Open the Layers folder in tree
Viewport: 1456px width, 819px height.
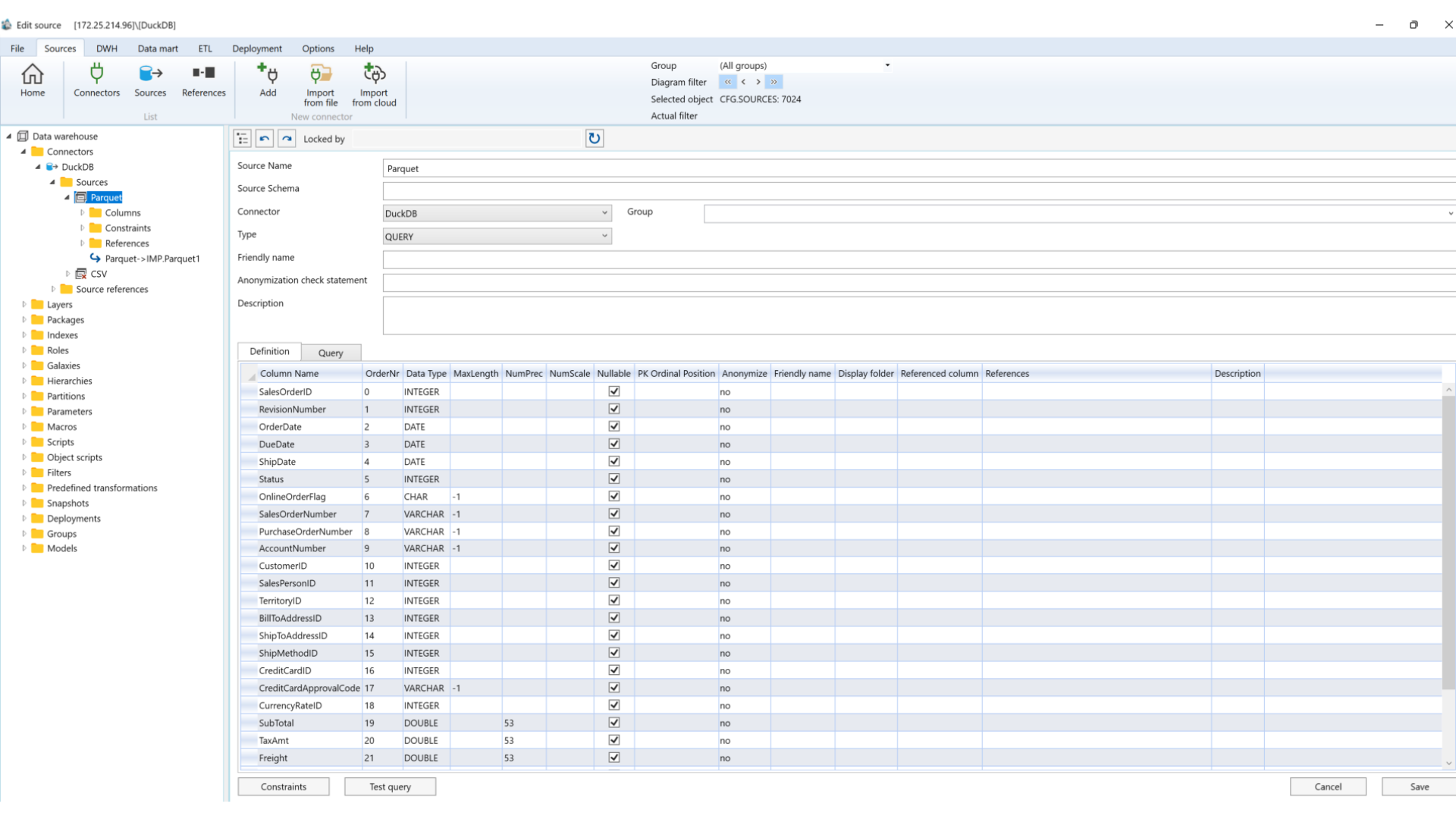tap(59, 305)
